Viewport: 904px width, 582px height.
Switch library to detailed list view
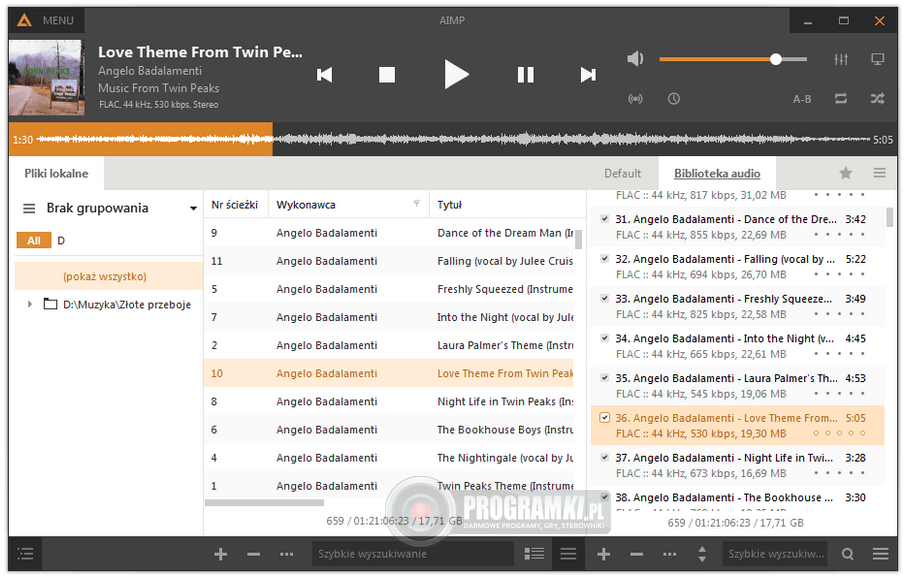[534, 554]
